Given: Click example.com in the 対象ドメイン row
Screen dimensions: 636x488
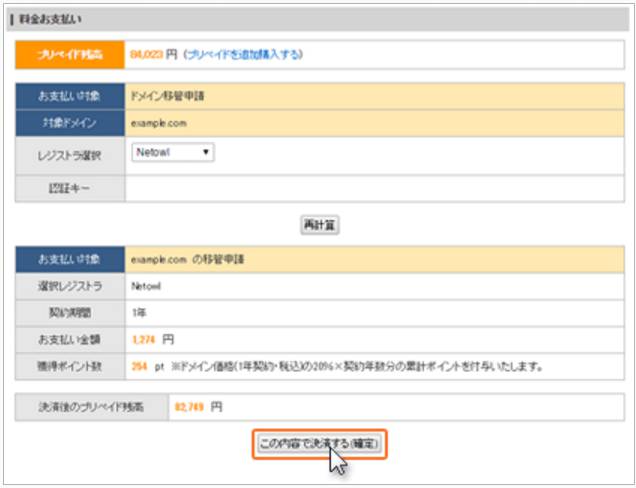Looking at the screenshot, I should 159,123.
